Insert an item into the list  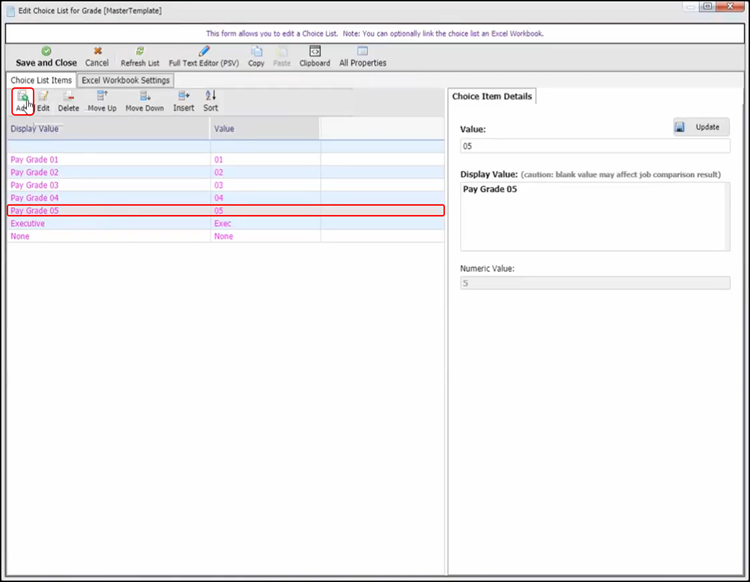click(x=184, y=101)
